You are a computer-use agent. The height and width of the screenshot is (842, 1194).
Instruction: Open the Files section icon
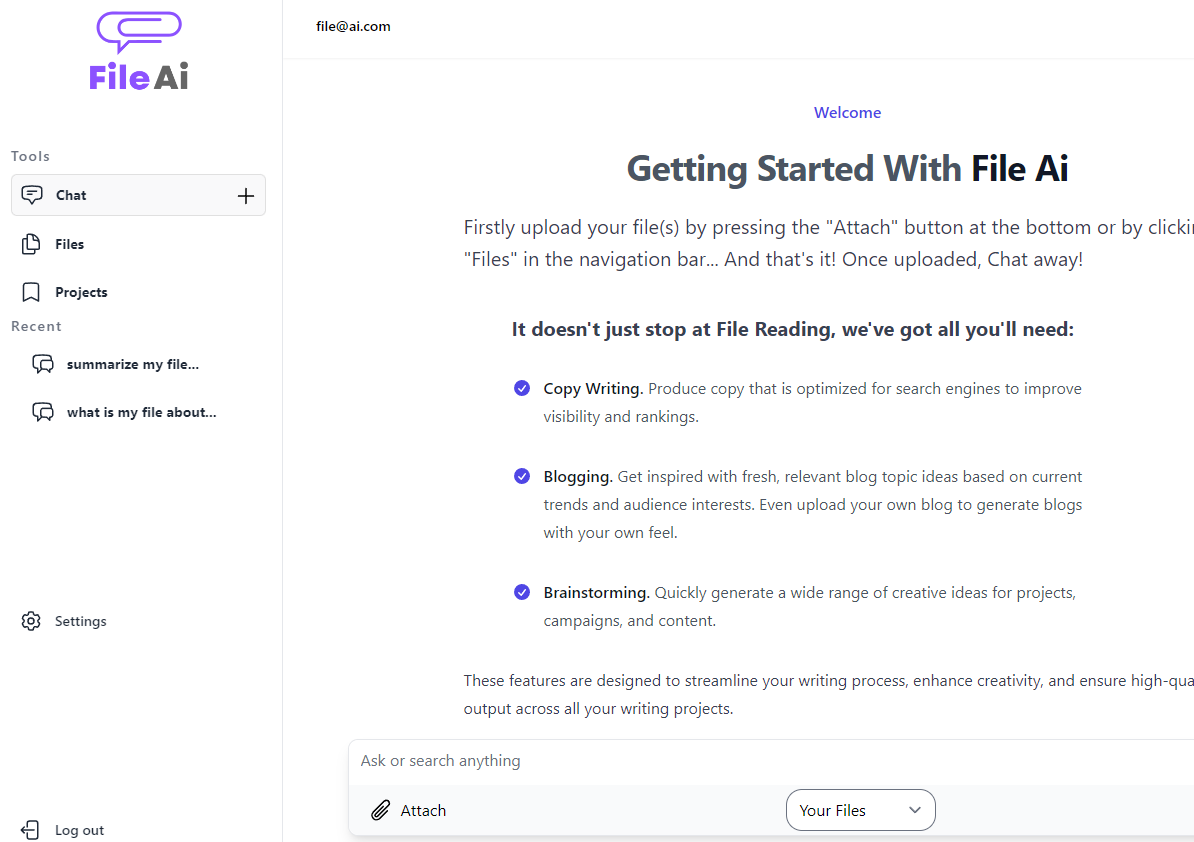point(31,243)
